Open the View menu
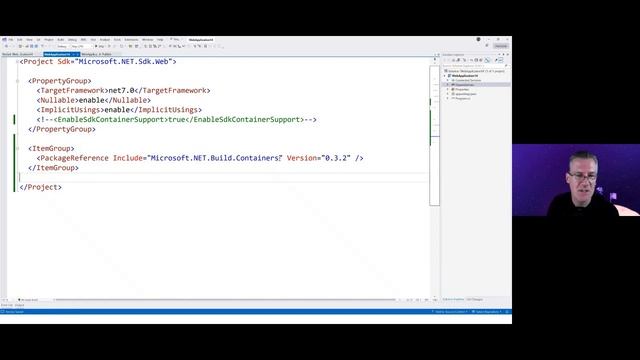The height and width of the screenshot is (360, 640). tap(29, 40)
